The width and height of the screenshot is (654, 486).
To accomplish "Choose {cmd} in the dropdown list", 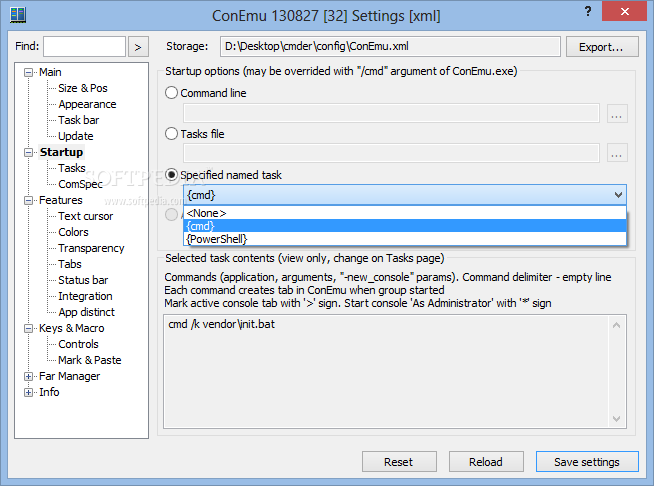I will pyautogui.click(x=405, y=226).
